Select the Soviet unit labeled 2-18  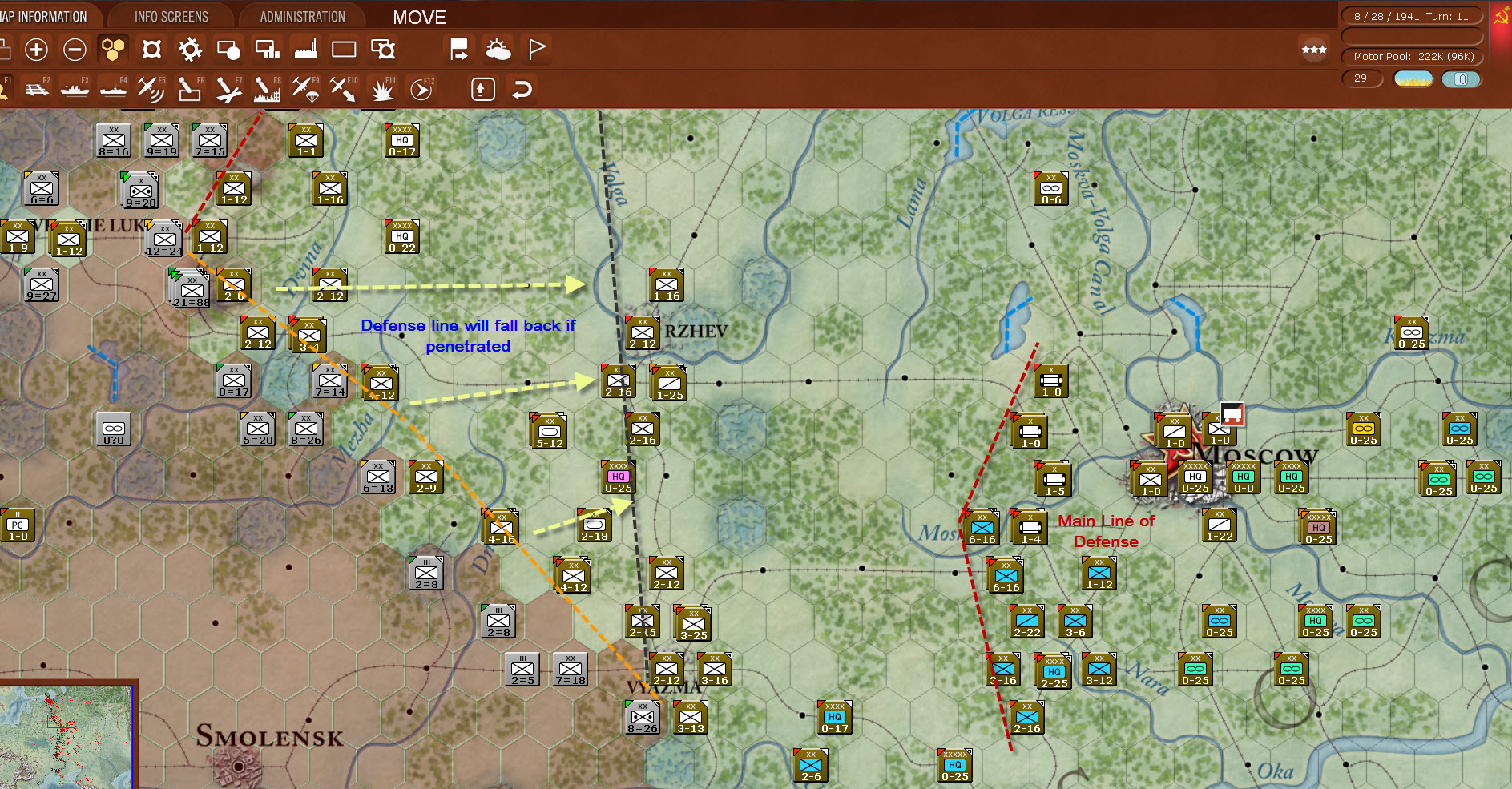[595, 525]
